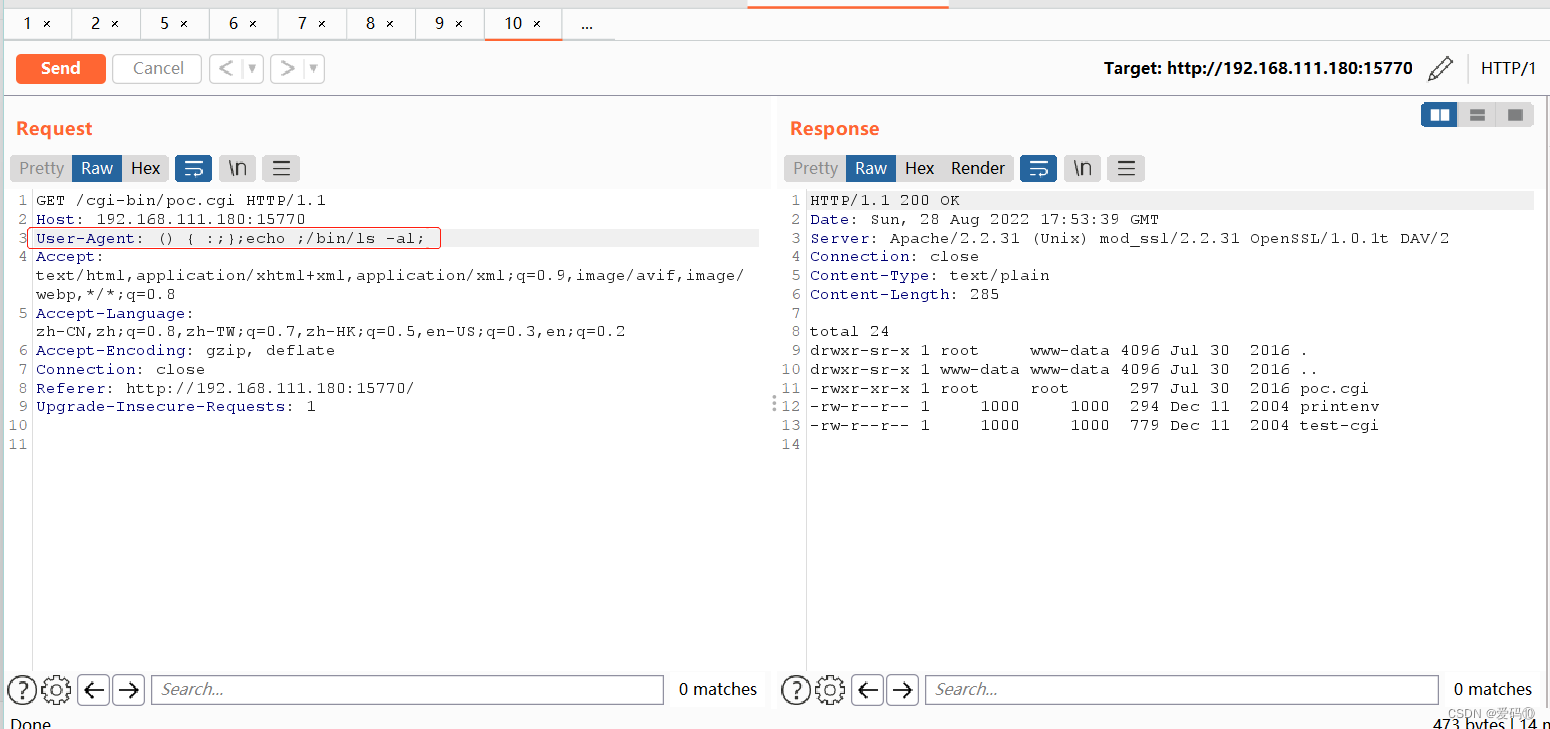Select Pretty view in Response panel
The height and width of the screenshot is (729, 1550).
click(x=815, y=168)
